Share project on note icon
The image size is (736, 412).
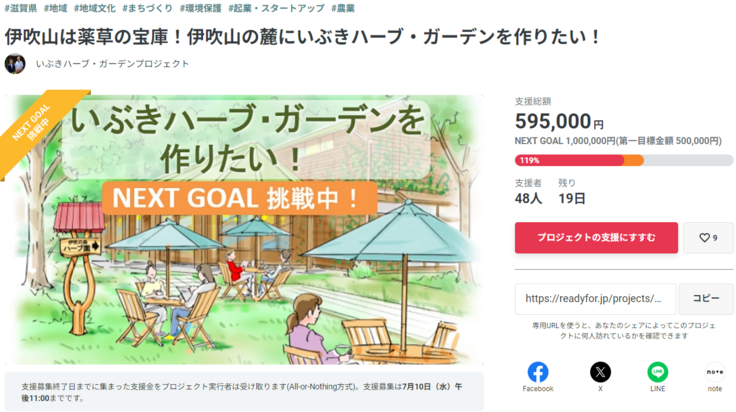click(714, 372)
